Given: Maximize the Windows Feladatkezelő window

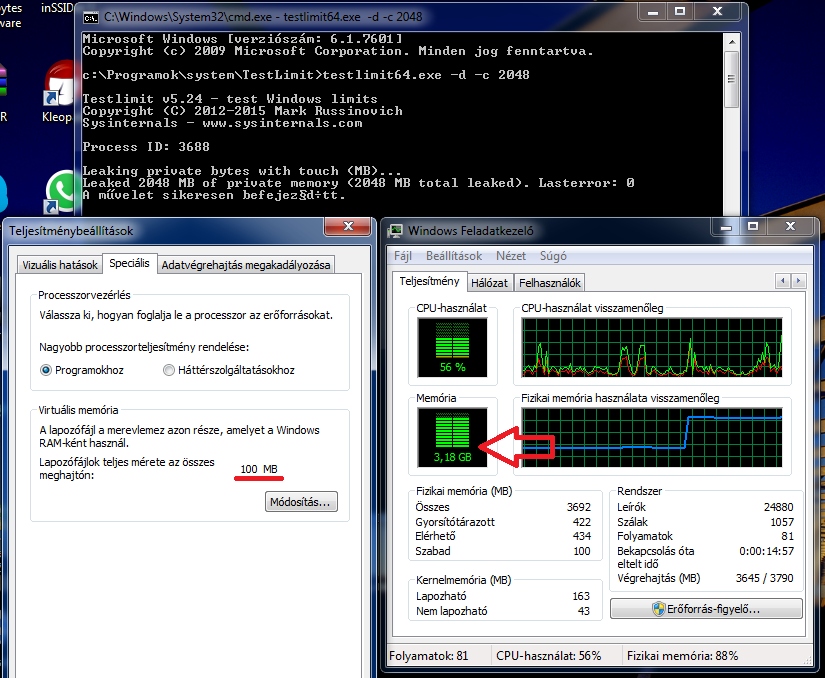Looking at the screenshot, I should (x=753, y=227).
